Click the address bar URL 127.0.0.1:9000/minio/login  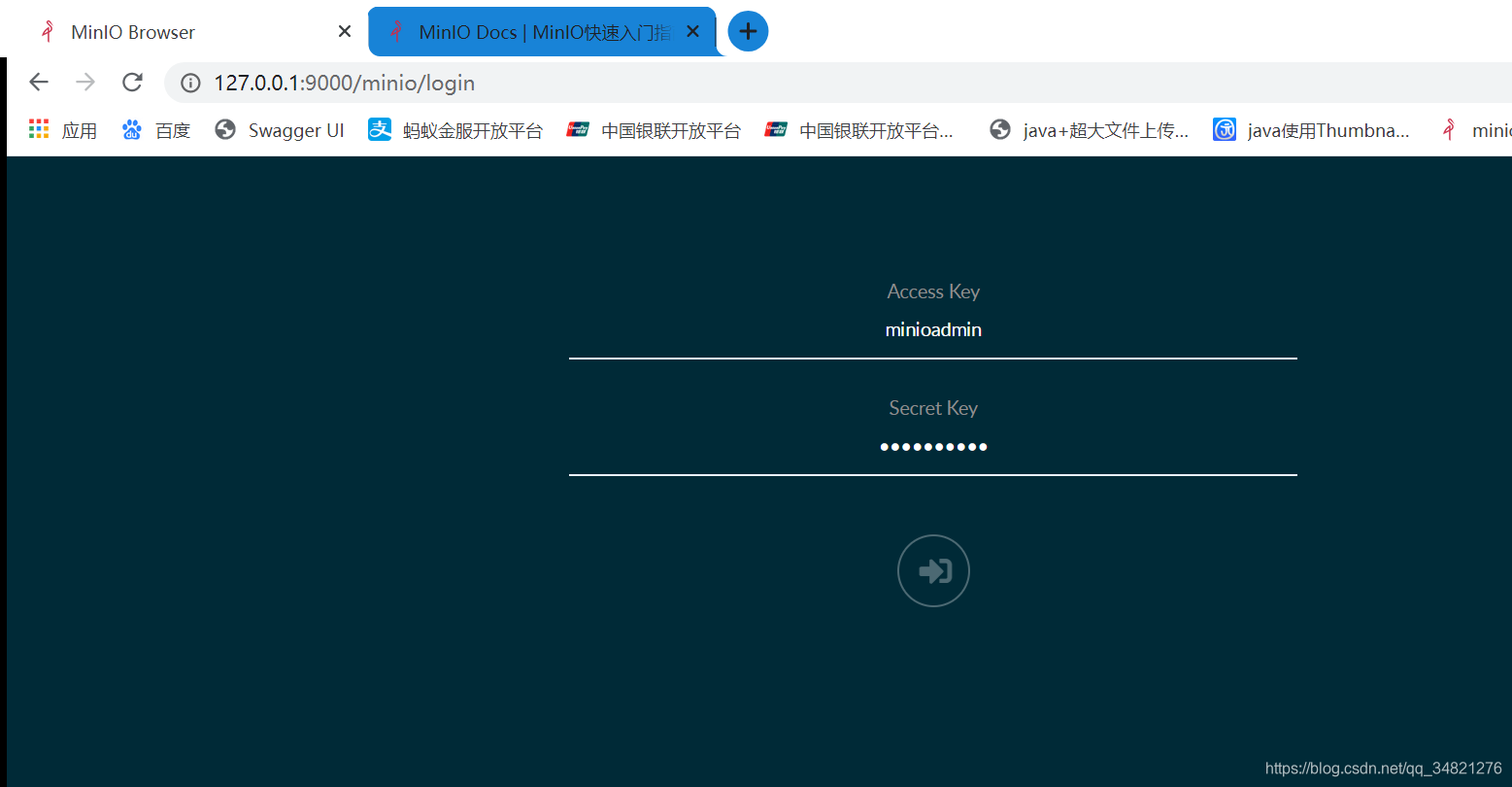click(345, 84)
